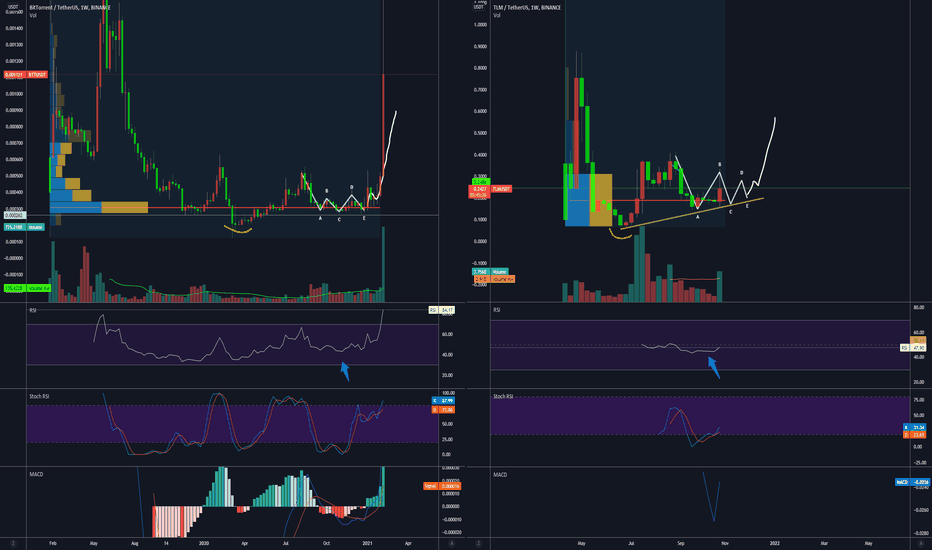This screenshot has height=550, width=932.
Task: Click the Mar date label on TLM time axis
Action: [x=824, y=543]
